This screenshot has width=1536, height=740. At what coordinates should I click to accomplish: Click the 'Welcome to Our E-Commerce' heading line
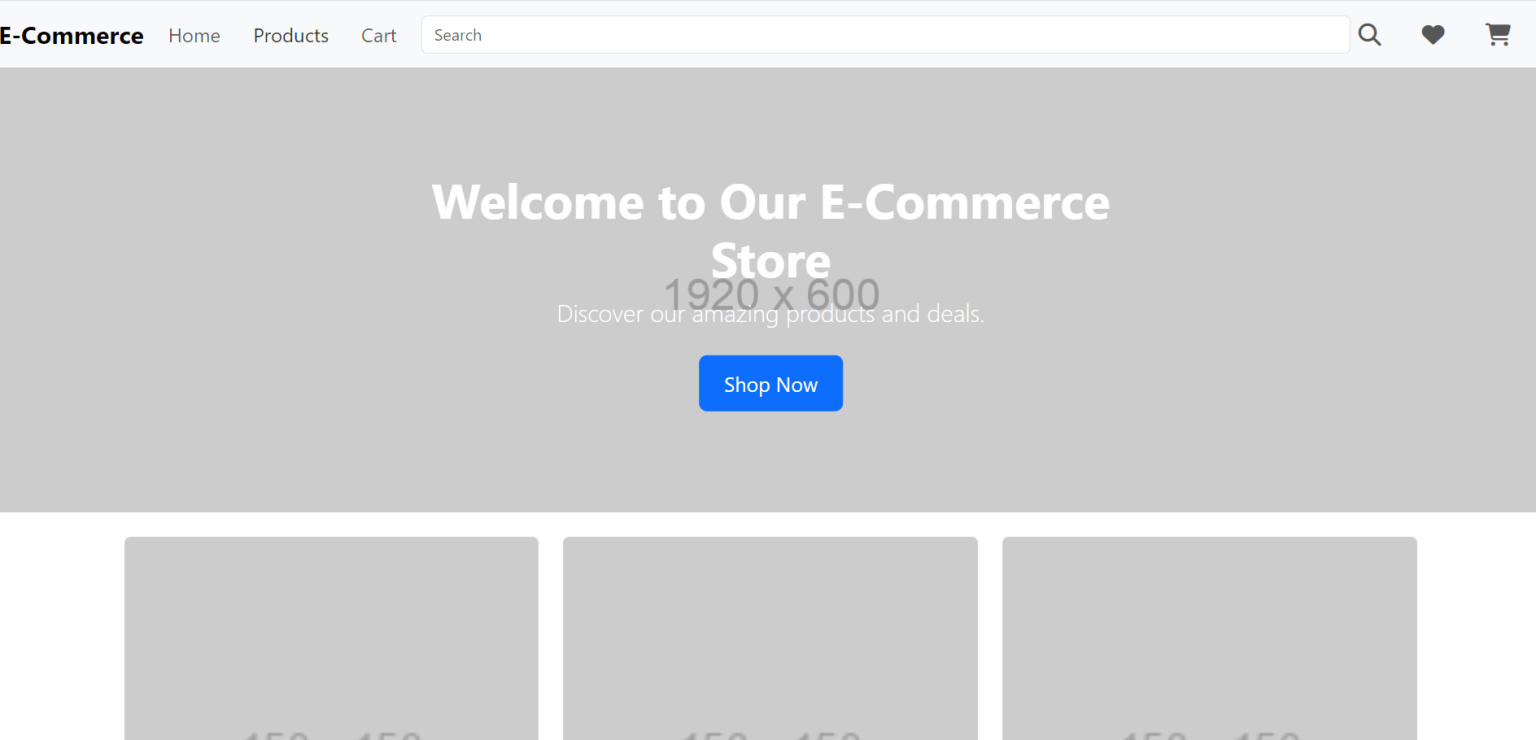(770, 202)
